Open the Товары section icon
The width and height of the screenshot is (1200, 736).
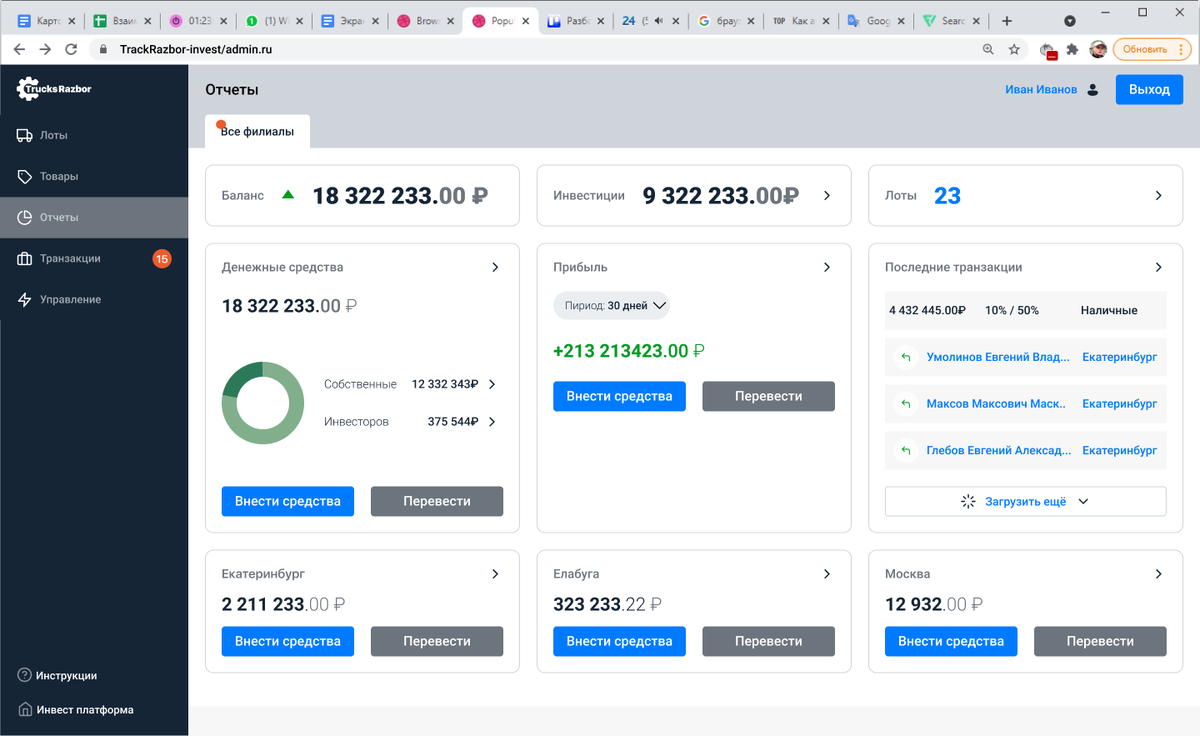point(24,176)
